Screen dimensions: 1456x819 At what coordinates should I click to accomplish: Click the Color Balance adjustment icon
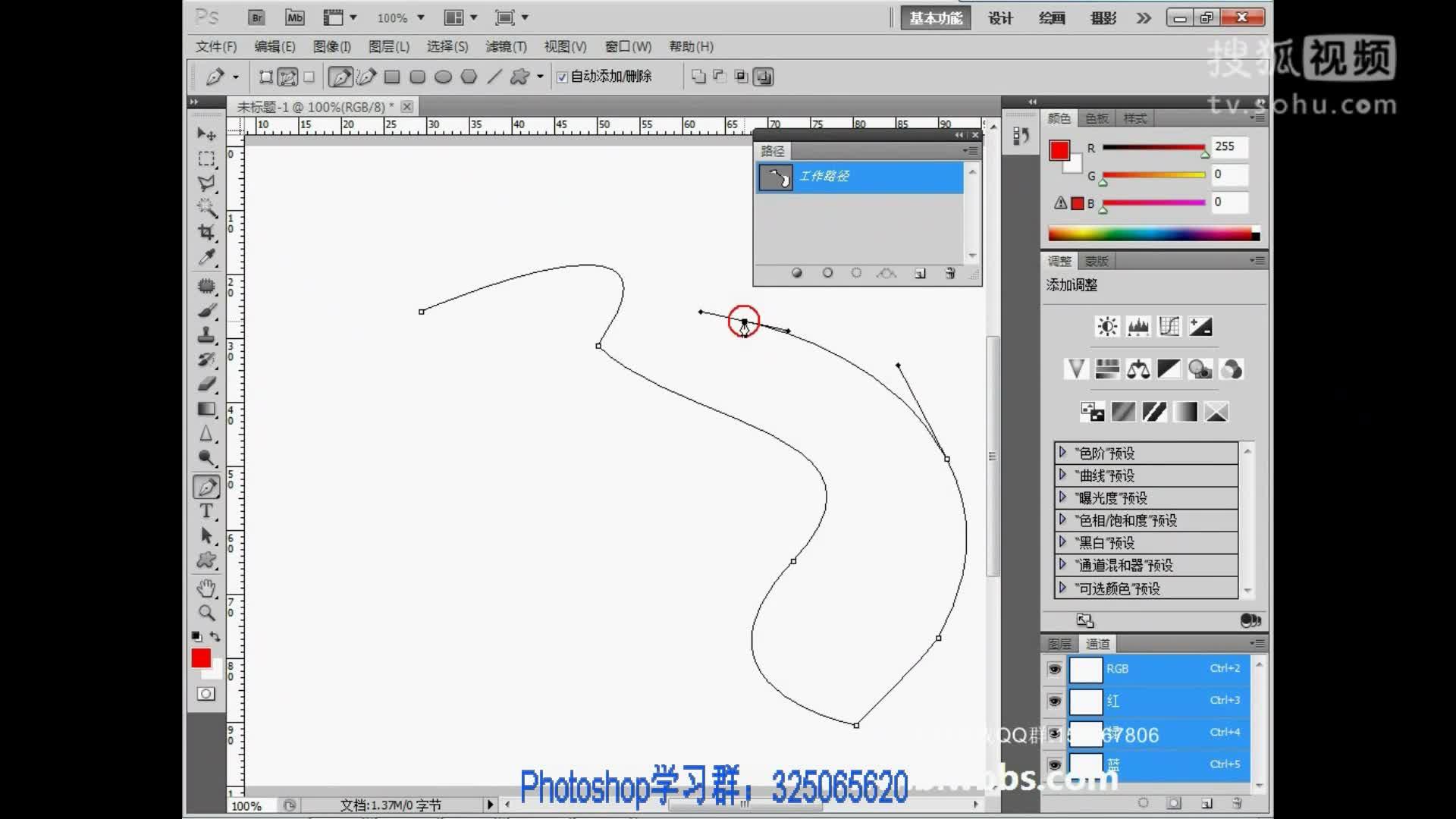point(1138,369)
